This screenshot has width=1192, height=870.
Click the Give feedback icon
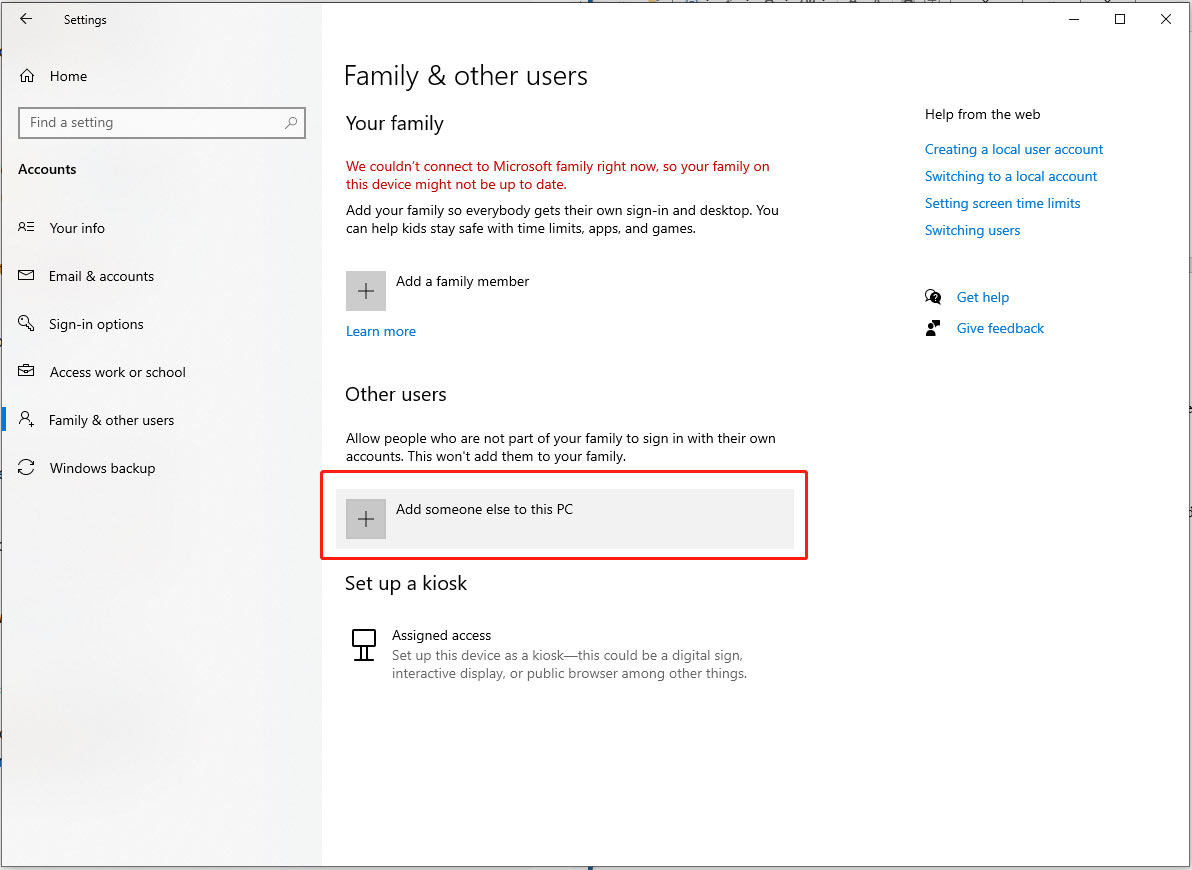[x=933, y=328]
